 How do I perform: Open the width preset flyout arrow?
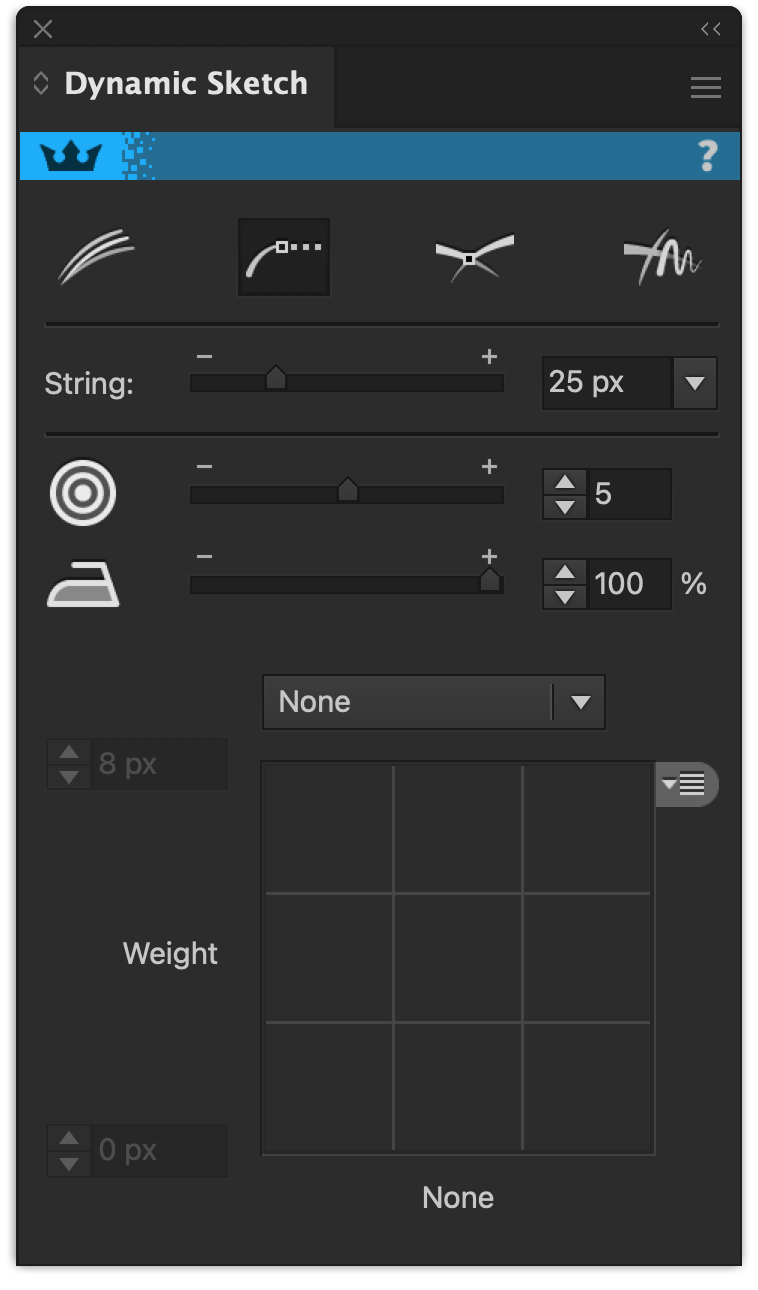coord(687,785)
